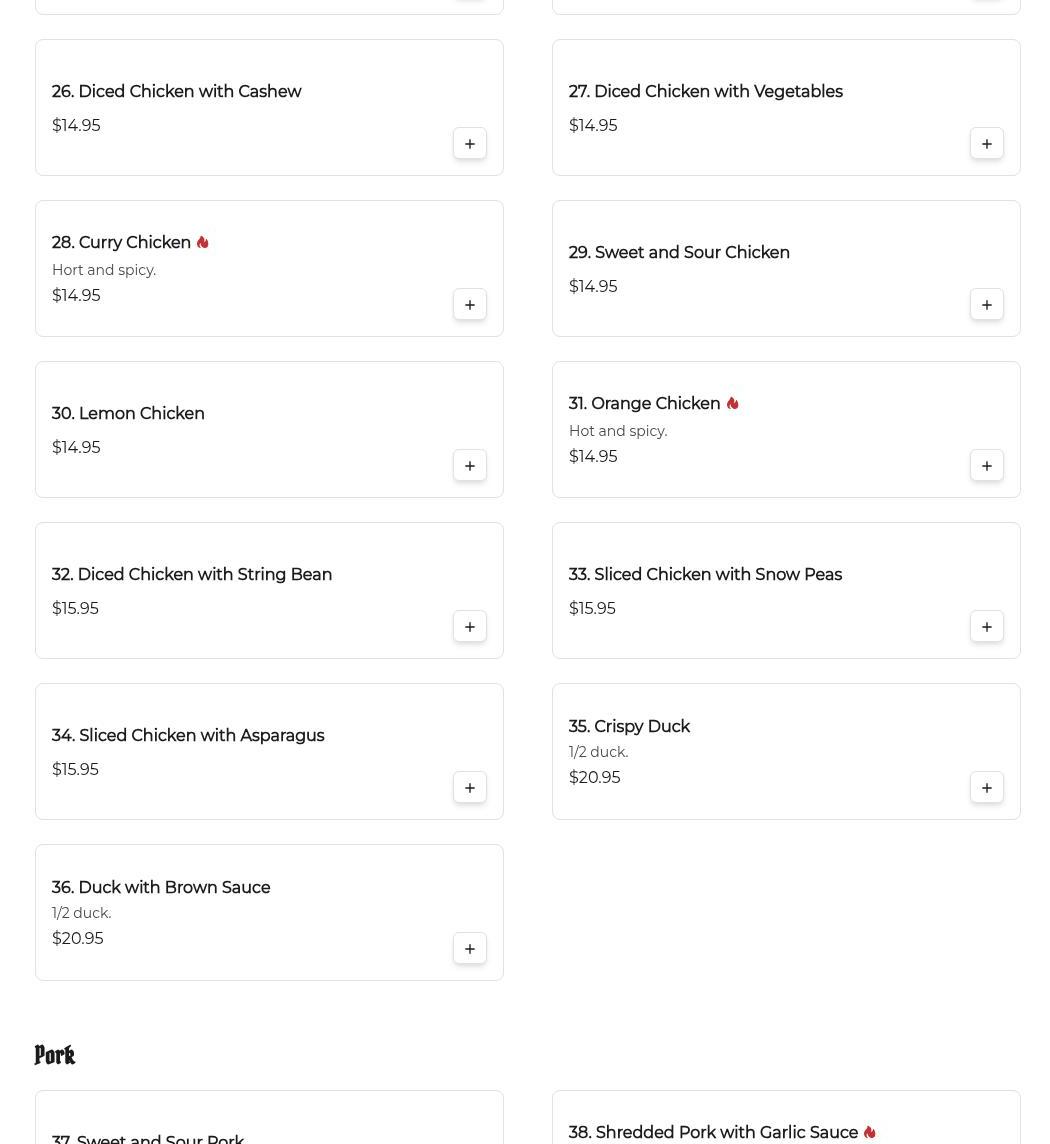Click plus button for Curry Chicken
The image size is (1050, 1144).
pyautogui.click(x=469, y=305)
